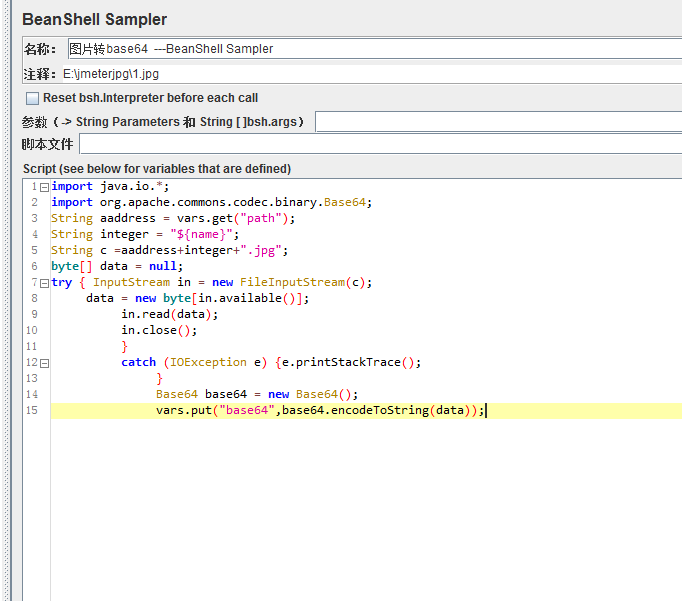The image size is (682, 601).
Task: Click line number 15 in the gutter
Action: 32,411
